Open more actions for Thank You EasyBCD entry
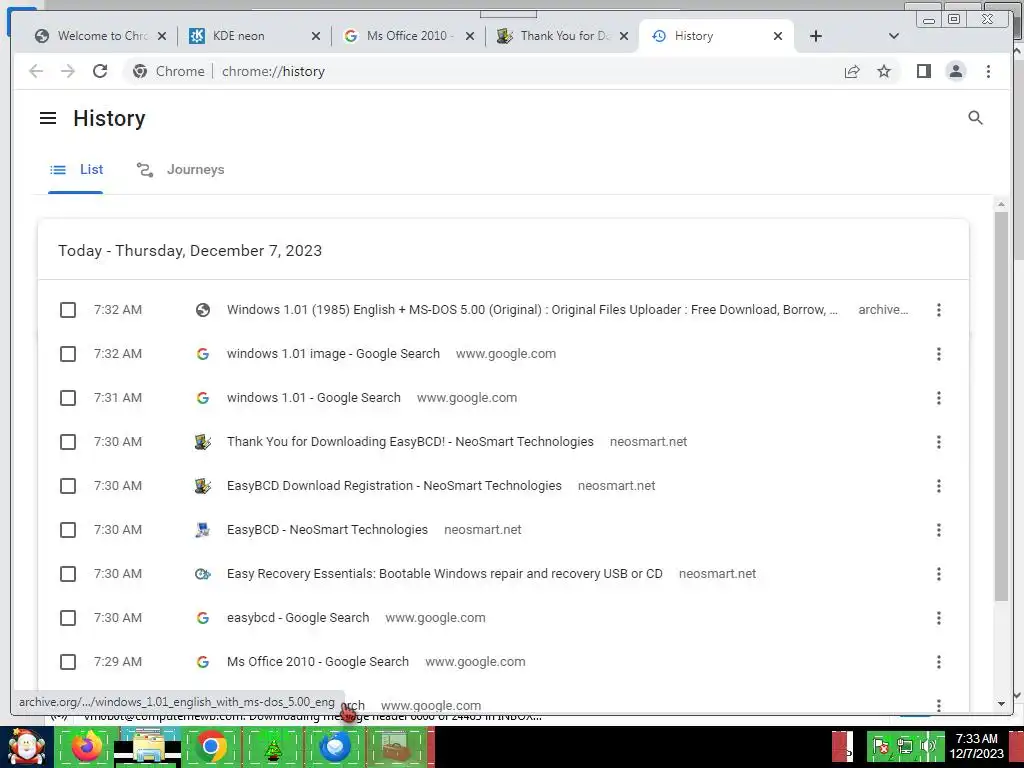This screenshot has width=1024, height=768. [938, 442]
